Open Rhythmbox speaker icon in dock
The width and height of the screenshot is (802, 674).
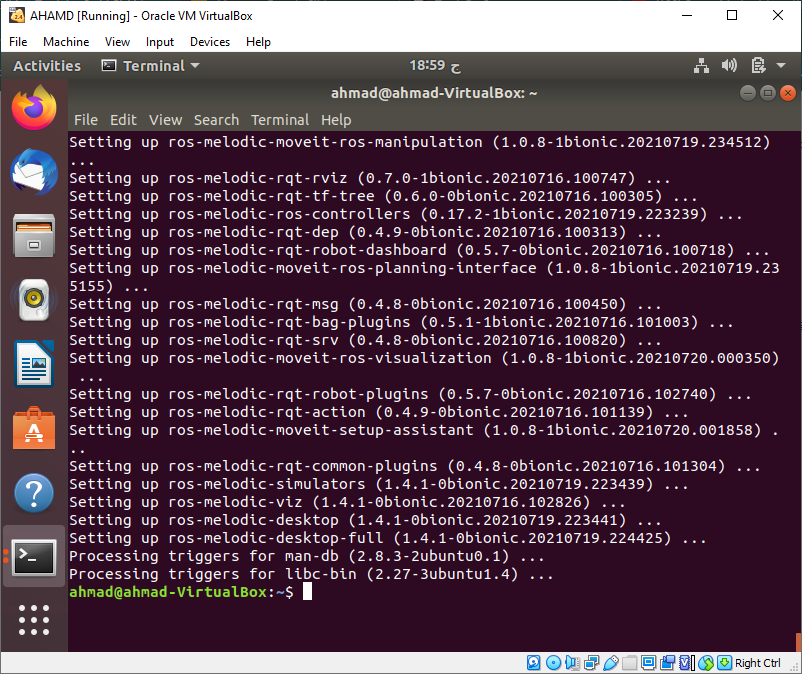(x=34, y=300)
